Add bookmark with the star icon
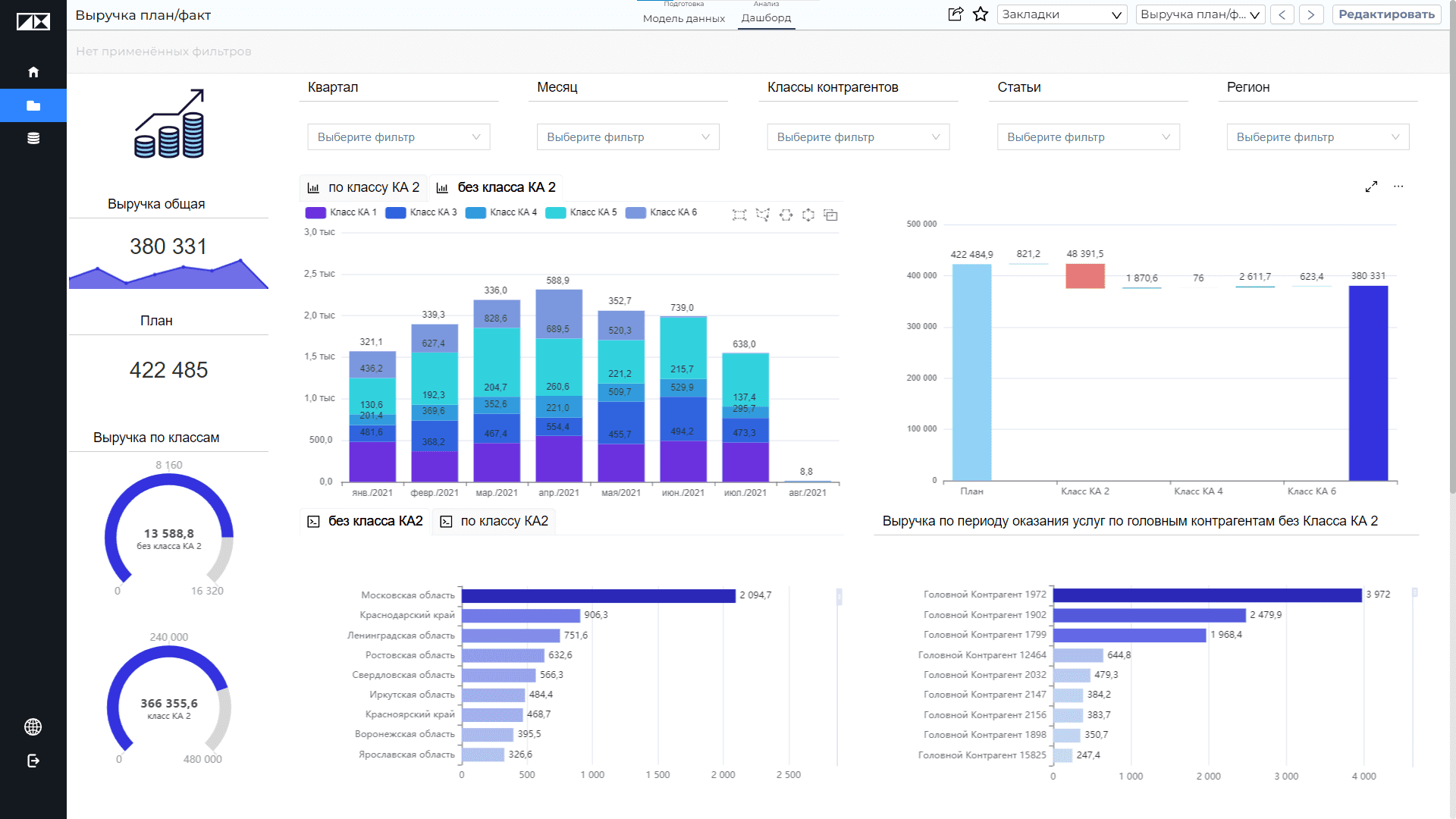This screenshot has width=1456, height=819. click(981, 14)
